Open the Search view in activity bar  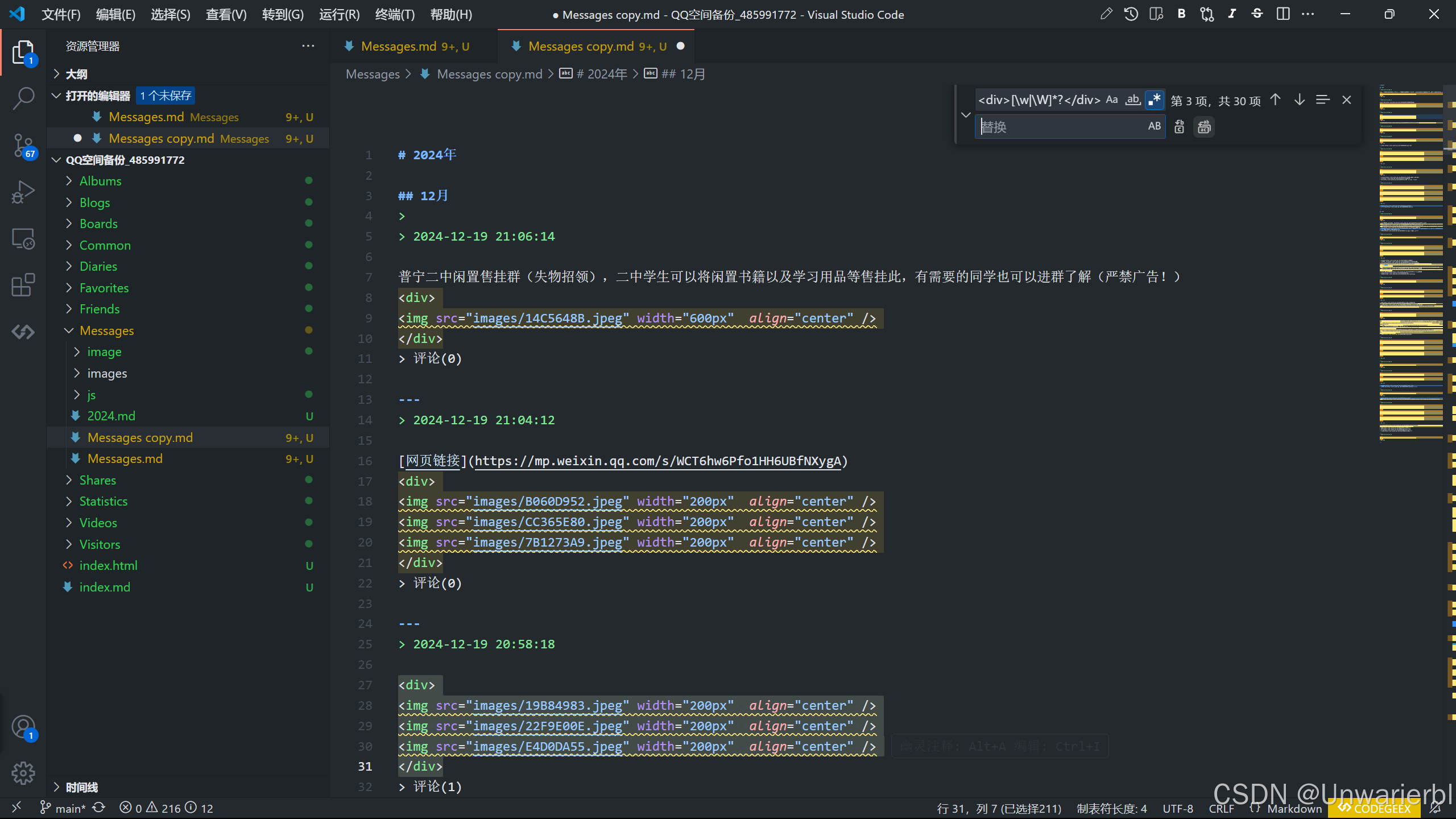pyautogui.click(x=23, y=98)
